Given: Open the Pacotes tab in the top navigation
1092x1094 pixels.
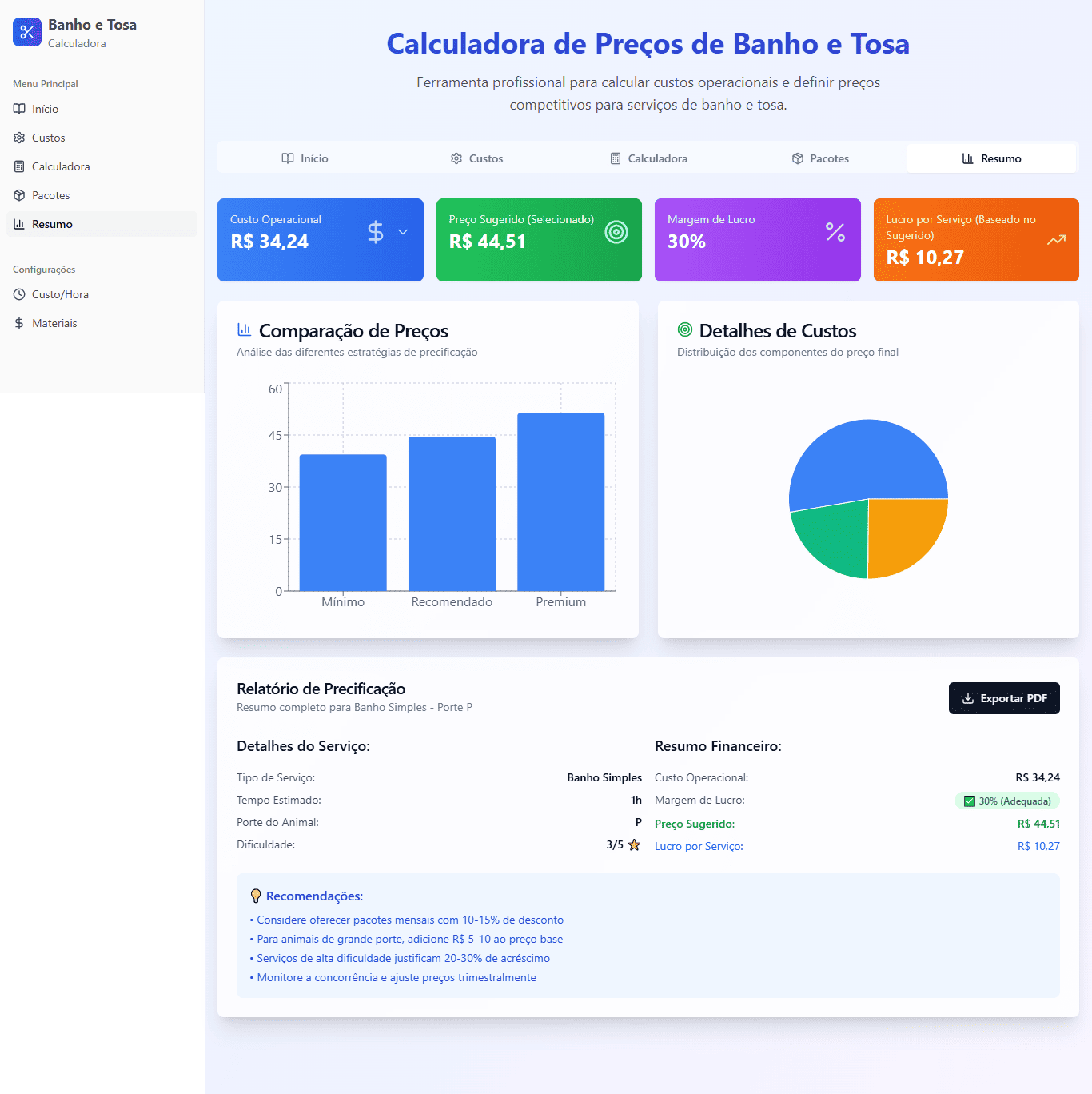Looking at the screenshot, I should [820, 158].
